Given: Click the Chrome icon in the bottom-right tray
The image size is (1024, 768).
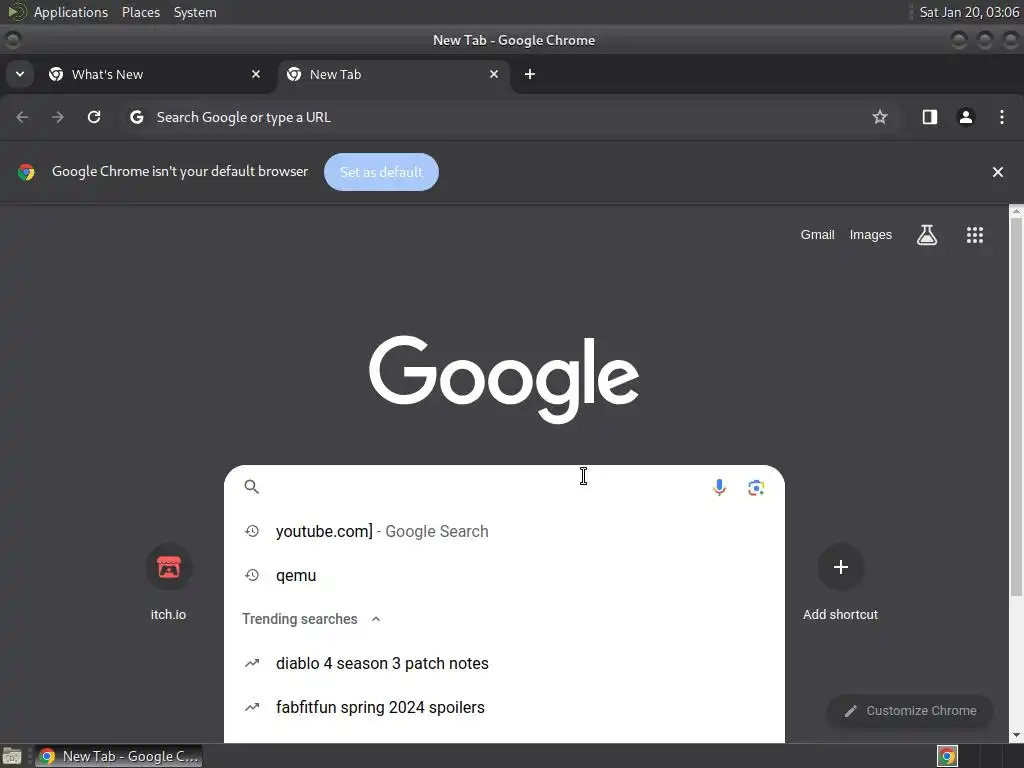Looking at the screenshot, I should [x=947, y=756].
